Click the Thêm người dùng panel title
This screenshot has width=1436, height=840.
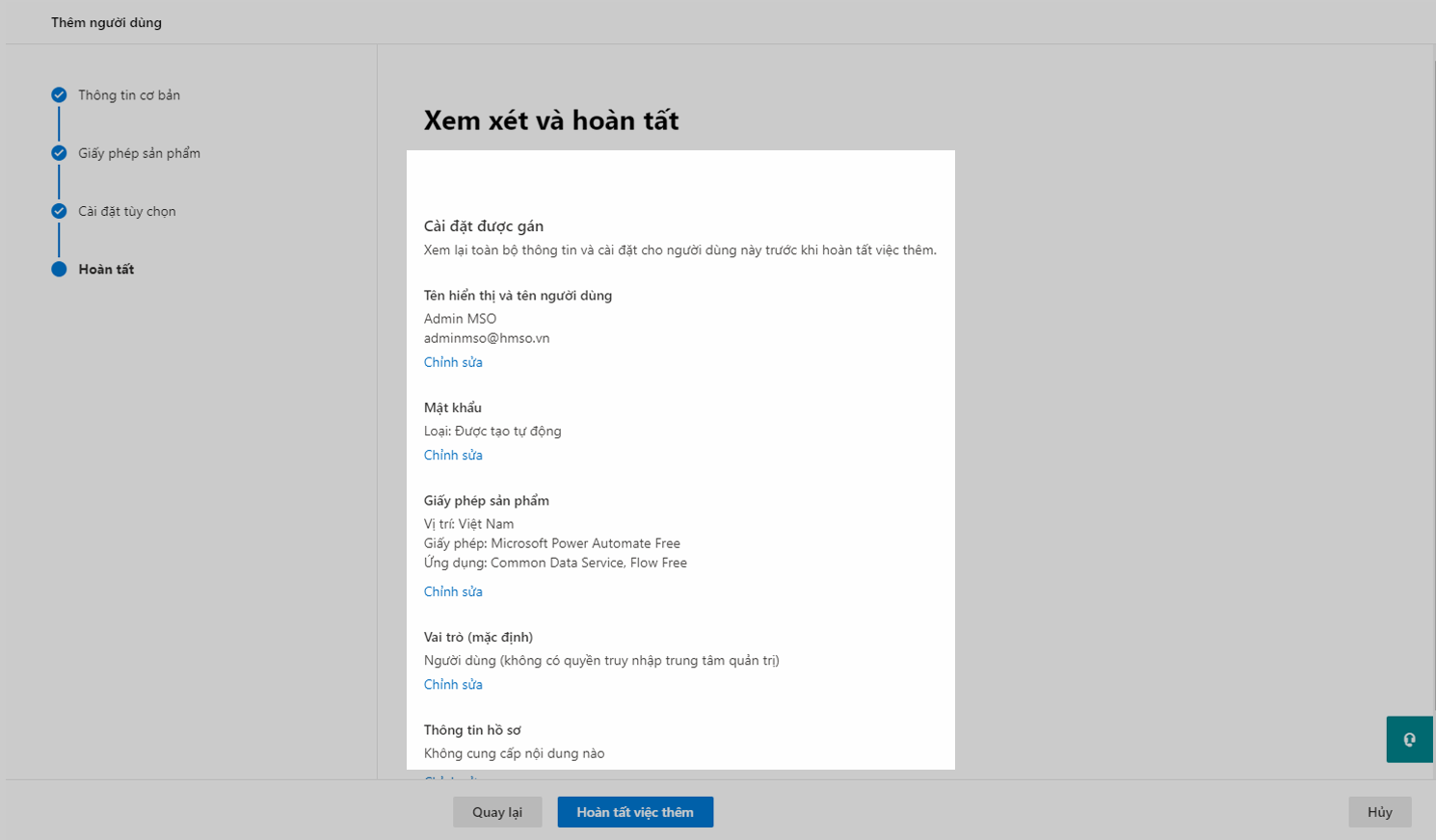[106, 22]
